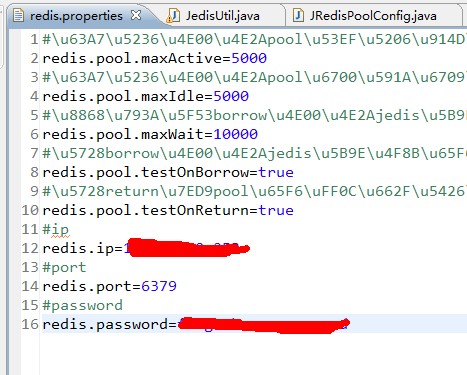The image size is (467, 375).
Task: Click the comment on line 9
Action: (254, 191)
